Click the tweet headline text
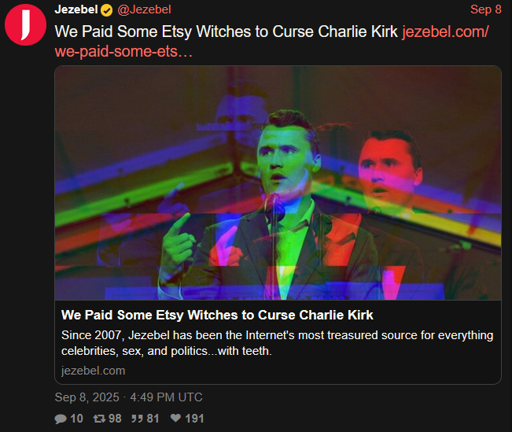Screen dimensions: 512x432 pos(226,32)
